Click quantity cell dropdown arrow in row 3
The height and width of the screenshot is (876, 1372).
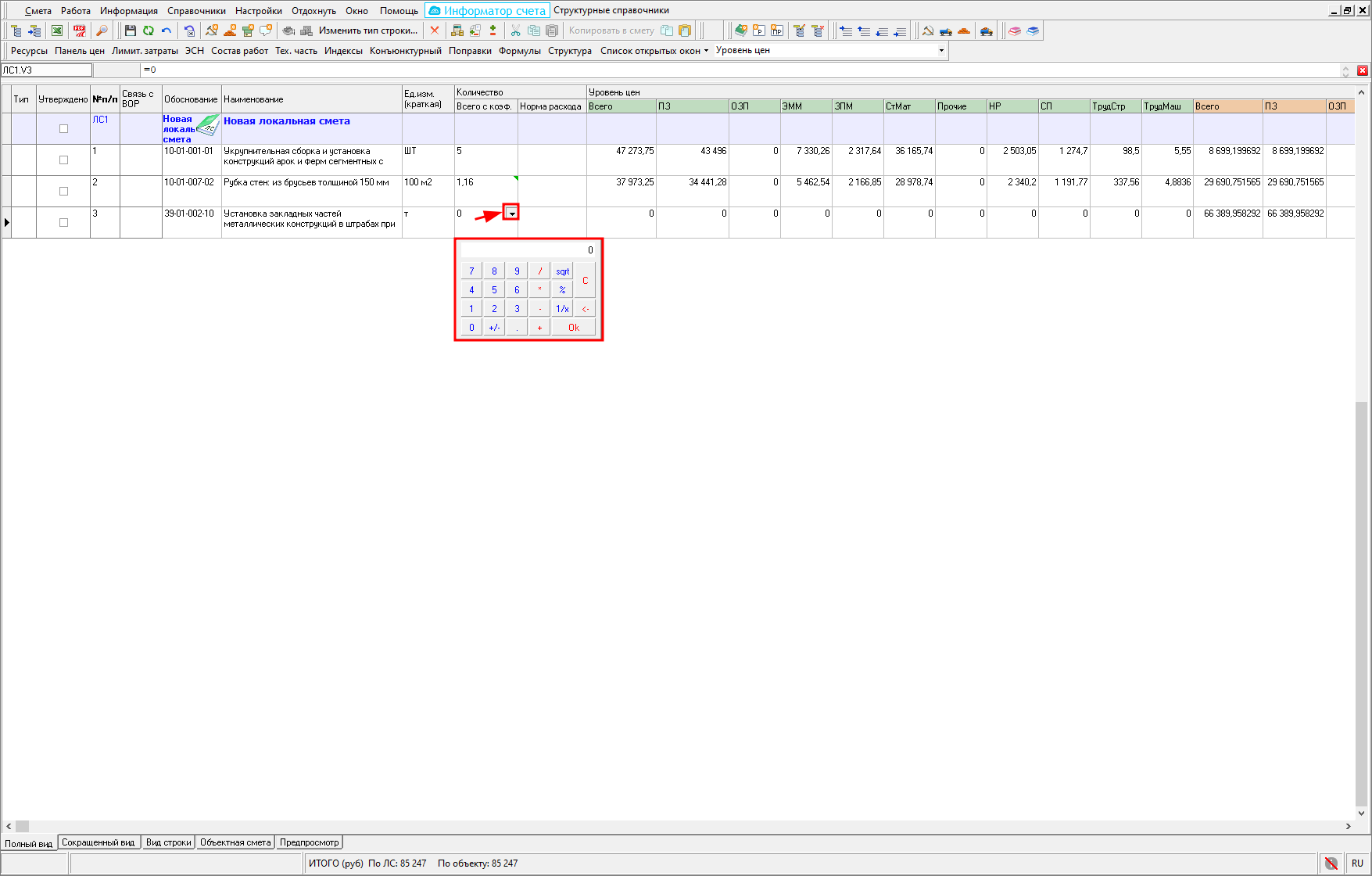pos(511,214)
